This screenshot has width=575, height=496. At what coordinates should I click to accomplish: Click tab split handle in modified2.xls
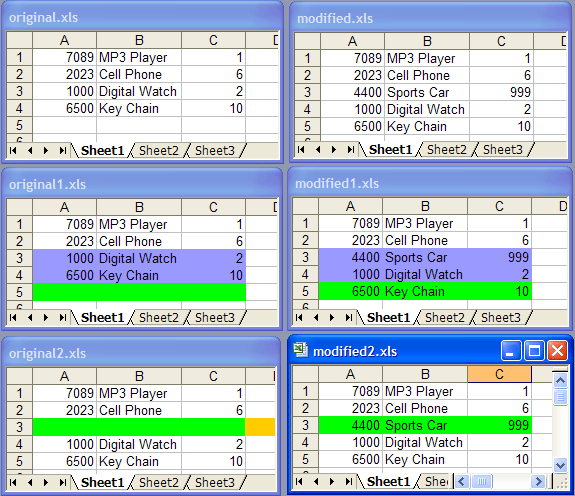click(x=452, y=481)
